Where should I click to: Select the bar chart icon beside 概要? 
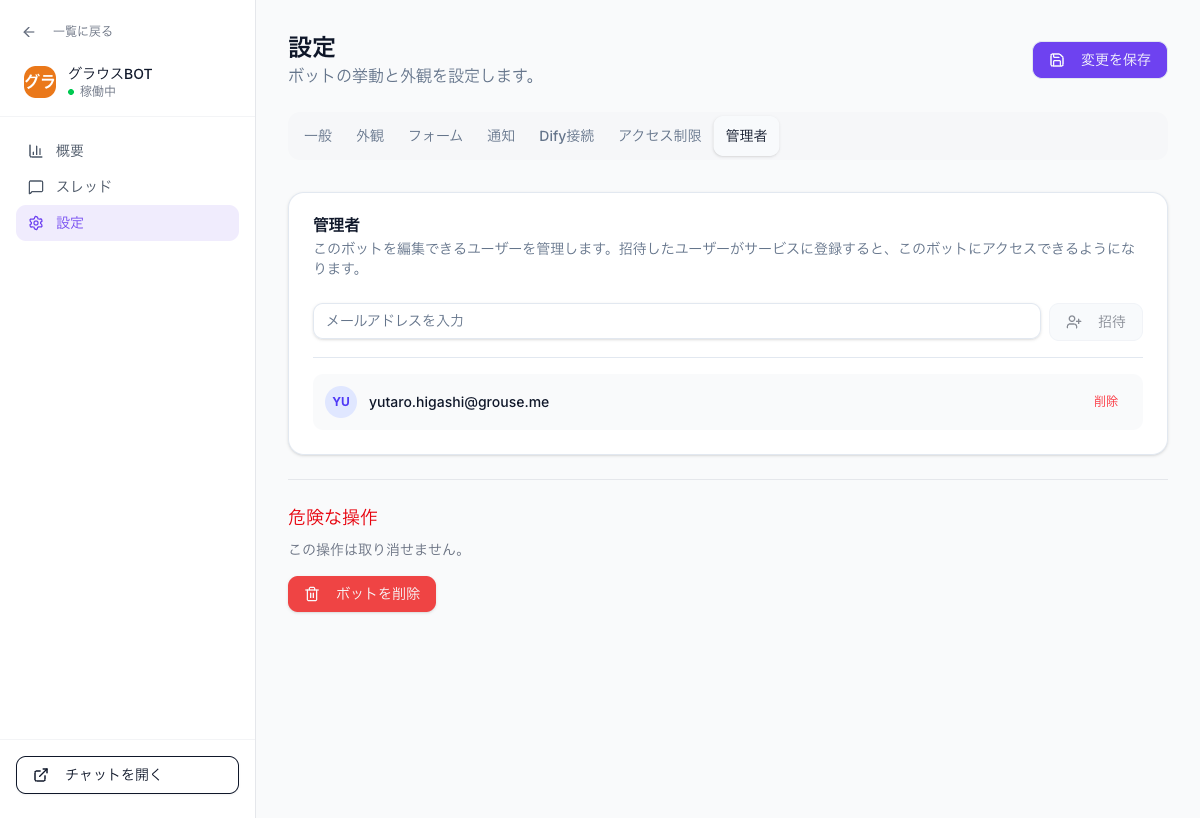coord(36,150)
